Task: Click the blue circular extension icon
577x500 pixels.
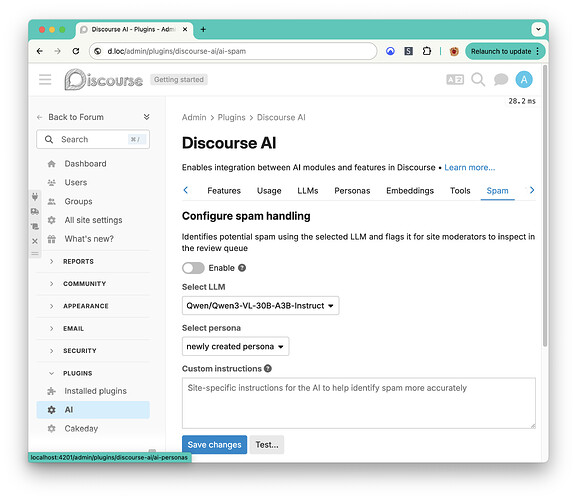Action: 390,51
